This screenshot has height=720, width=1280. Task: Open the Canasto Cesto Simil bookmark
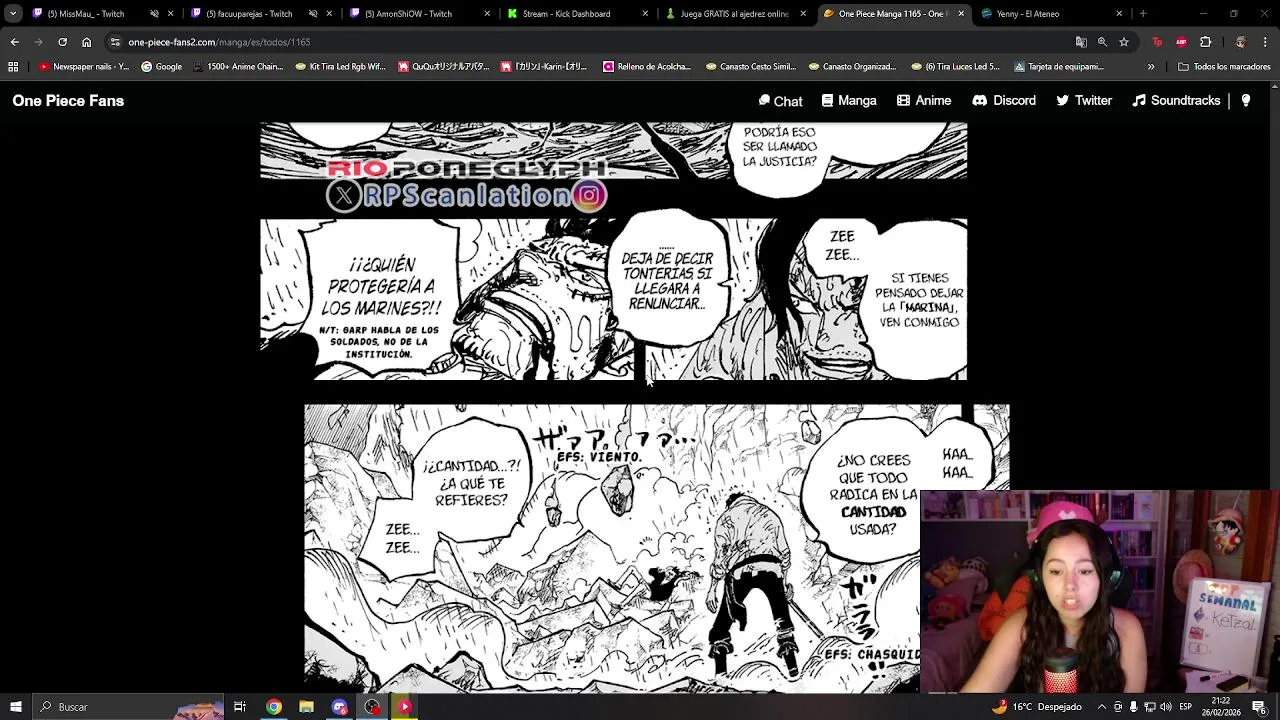(751, 67)
